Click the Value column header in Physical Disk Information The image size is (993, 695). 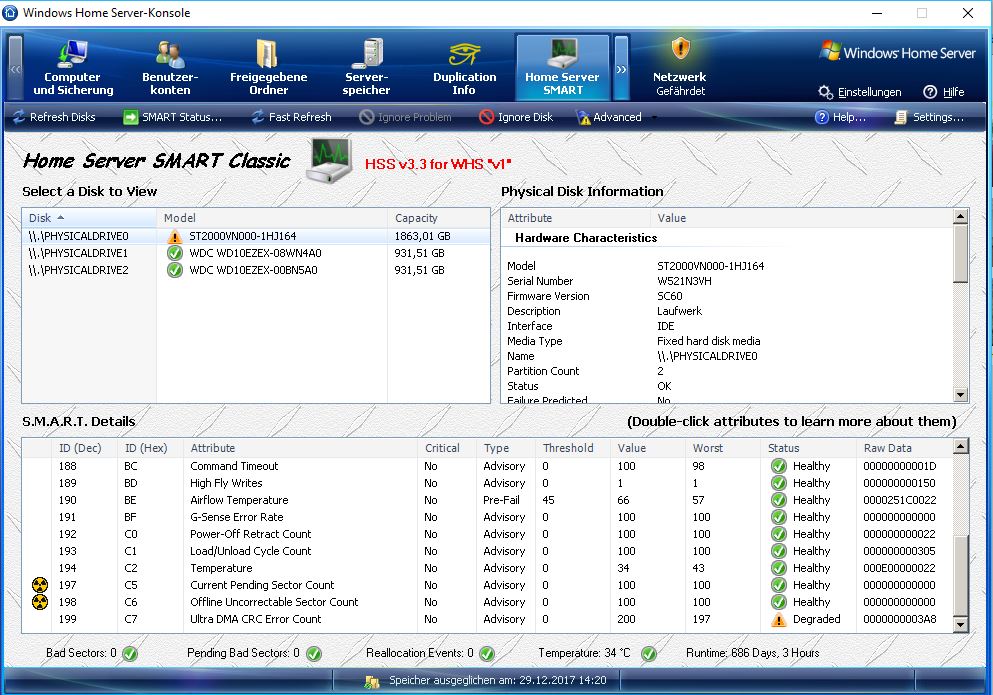pos(801,218)
